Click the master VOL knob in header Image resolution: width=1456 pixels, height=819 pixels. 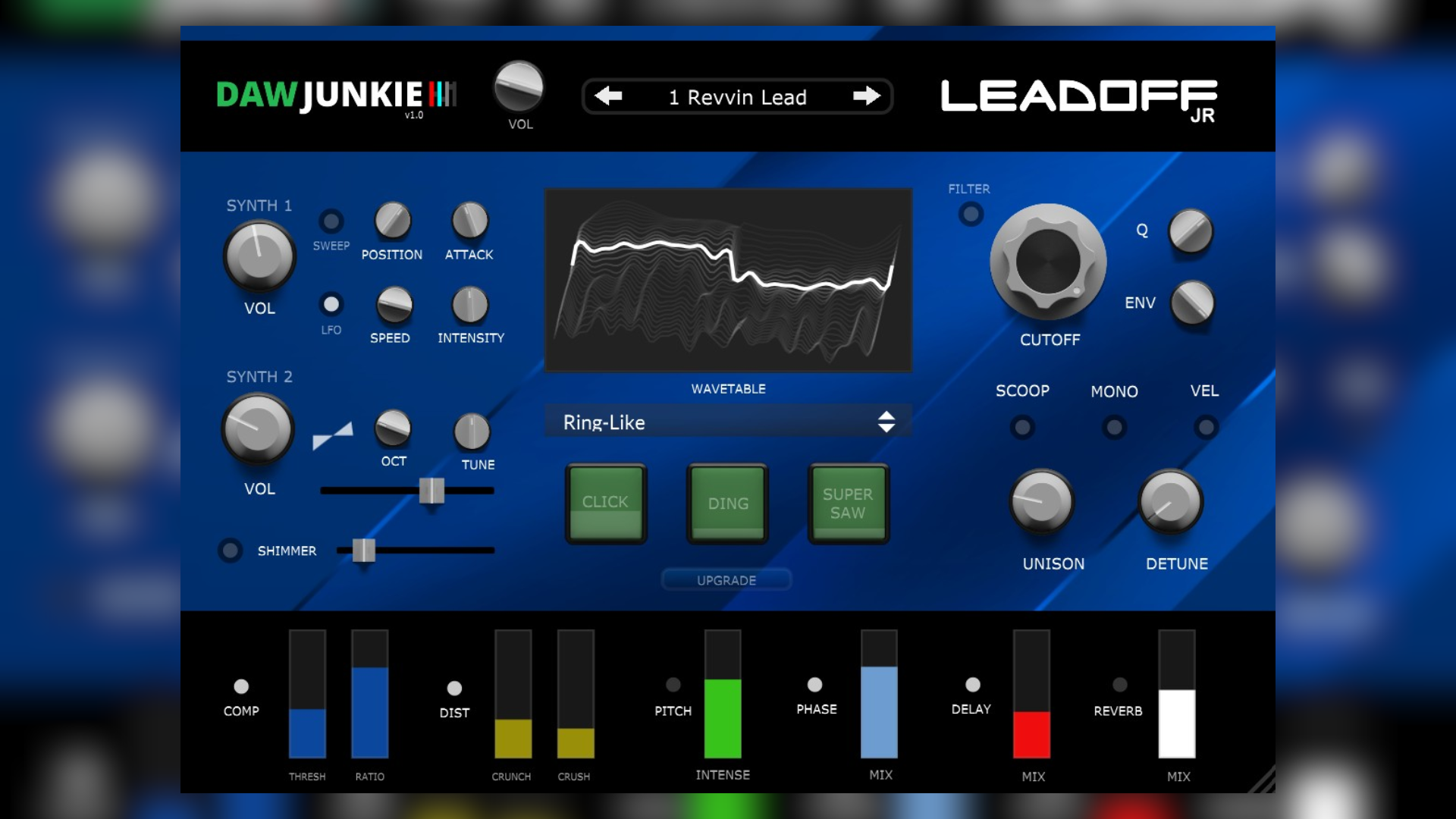point(519,86)
